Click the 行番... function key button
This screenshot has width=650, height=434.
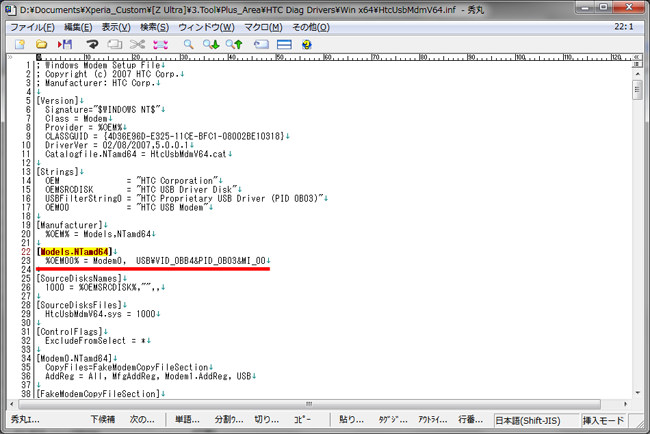click(470, 419)
